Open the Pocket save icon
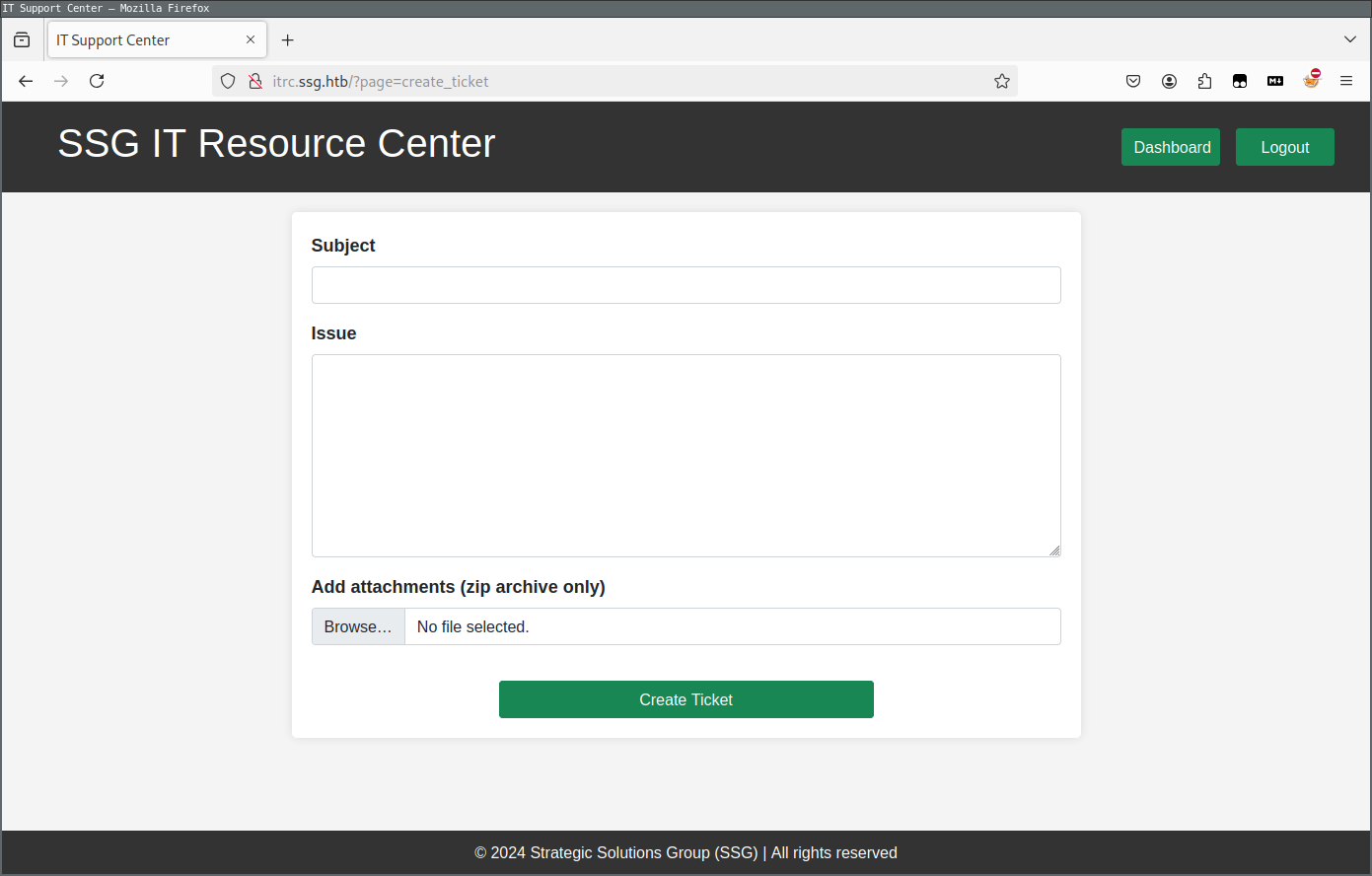The width and height of the screenshot is (1372, 876). point(1133,81)
